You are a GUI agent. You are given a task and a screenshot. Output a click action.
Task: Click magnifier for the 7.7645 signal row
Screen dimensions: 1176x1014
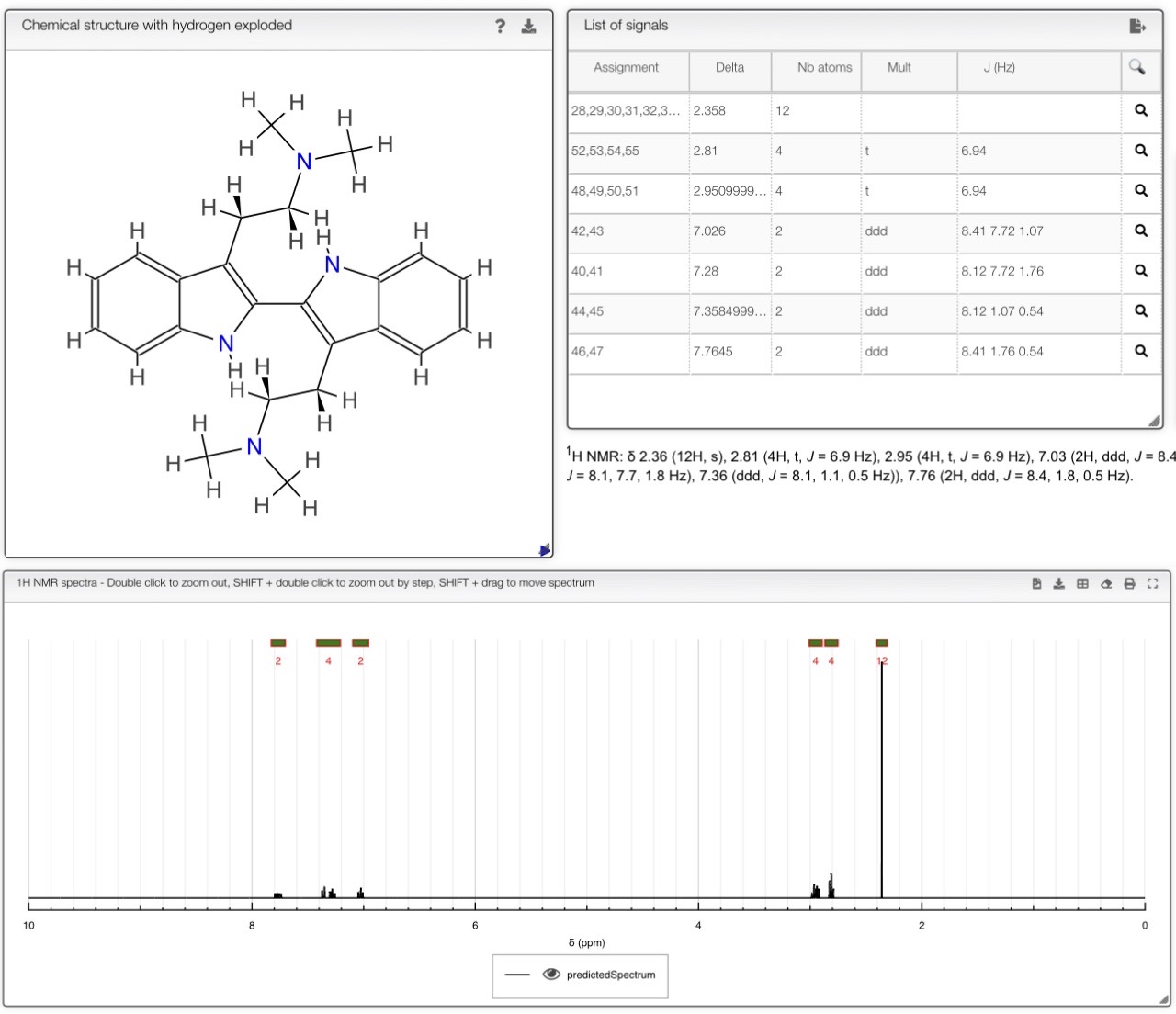pyautogui.click(x=1141, y=351)
